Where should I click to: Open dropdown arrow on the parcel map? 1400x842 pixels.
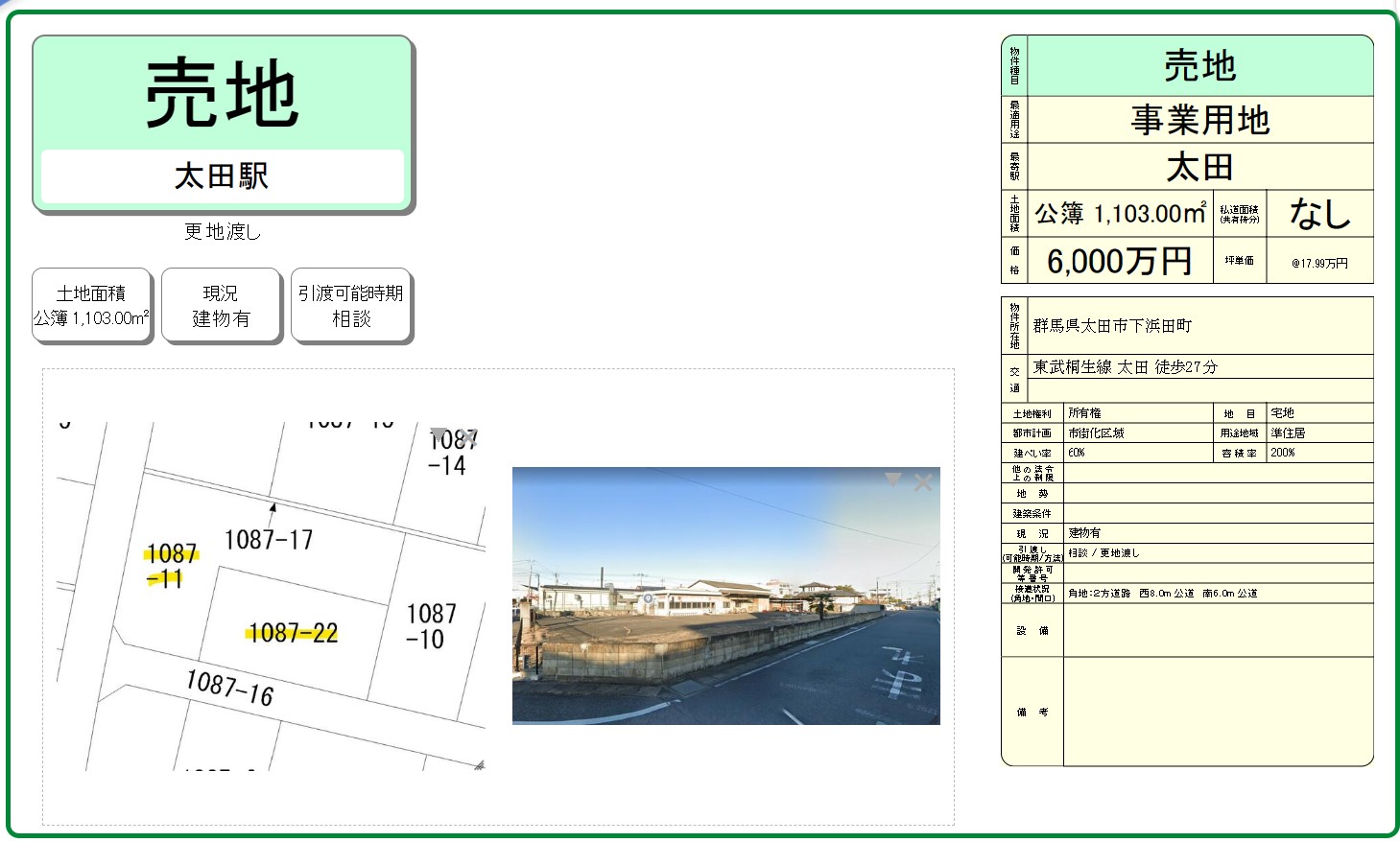(x=439, y=433)
